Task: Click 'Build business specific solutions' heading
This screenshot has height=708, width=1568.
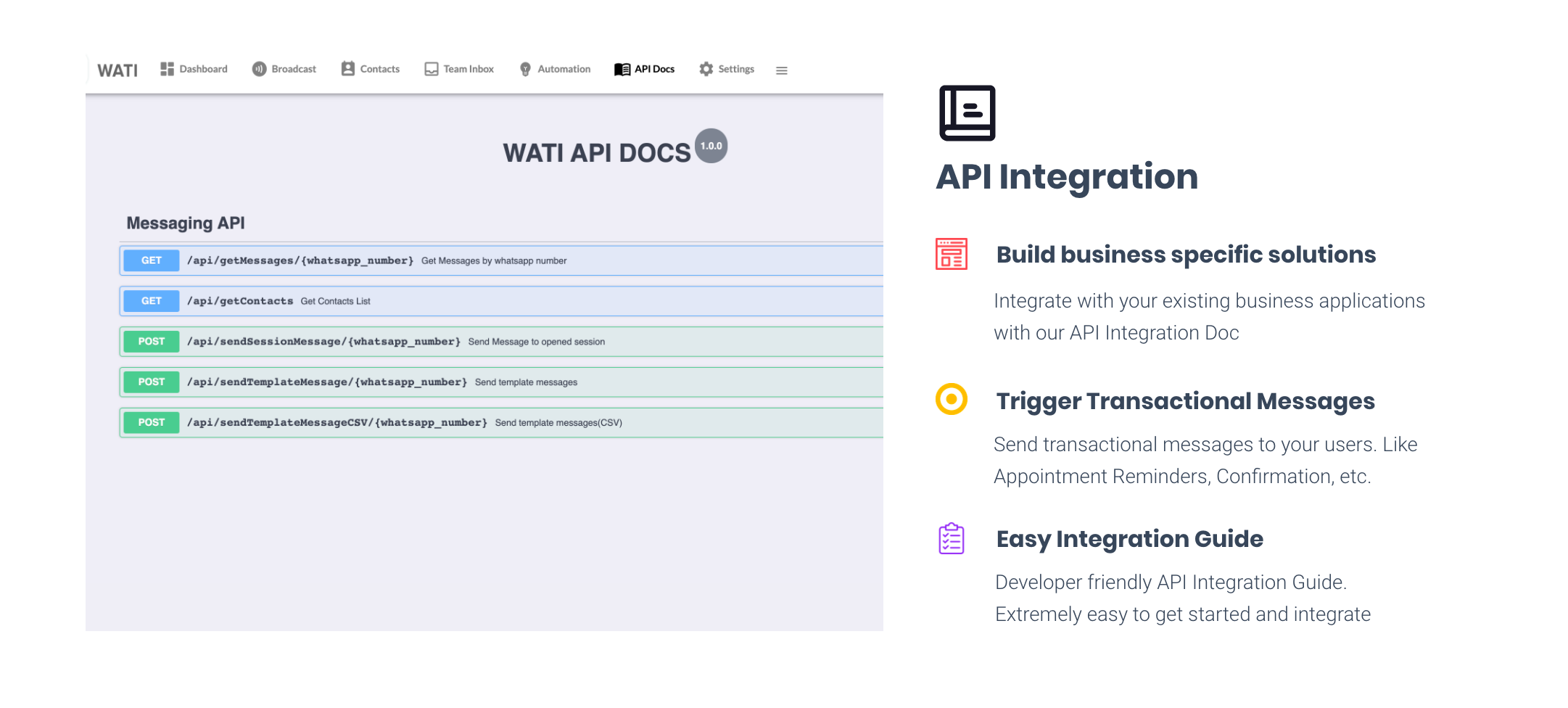Action: coord(1186,255)
